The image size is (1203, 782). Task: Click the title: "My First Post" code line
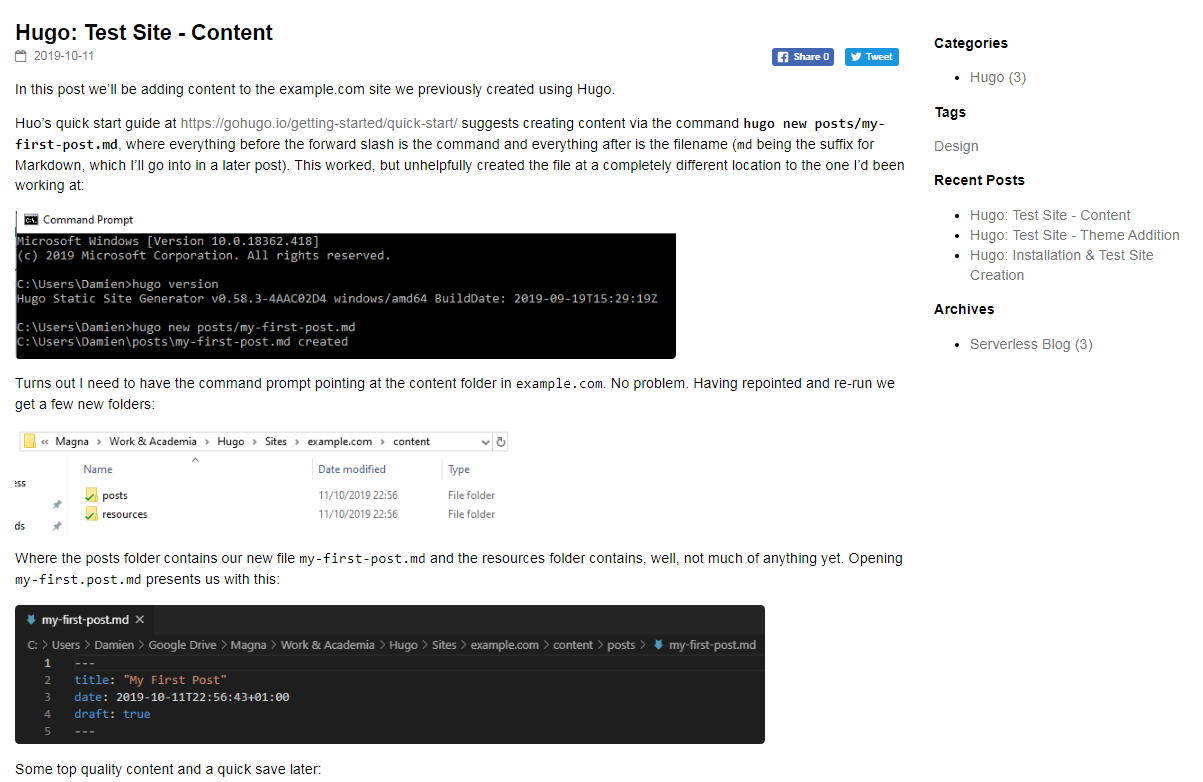(150, 680)
